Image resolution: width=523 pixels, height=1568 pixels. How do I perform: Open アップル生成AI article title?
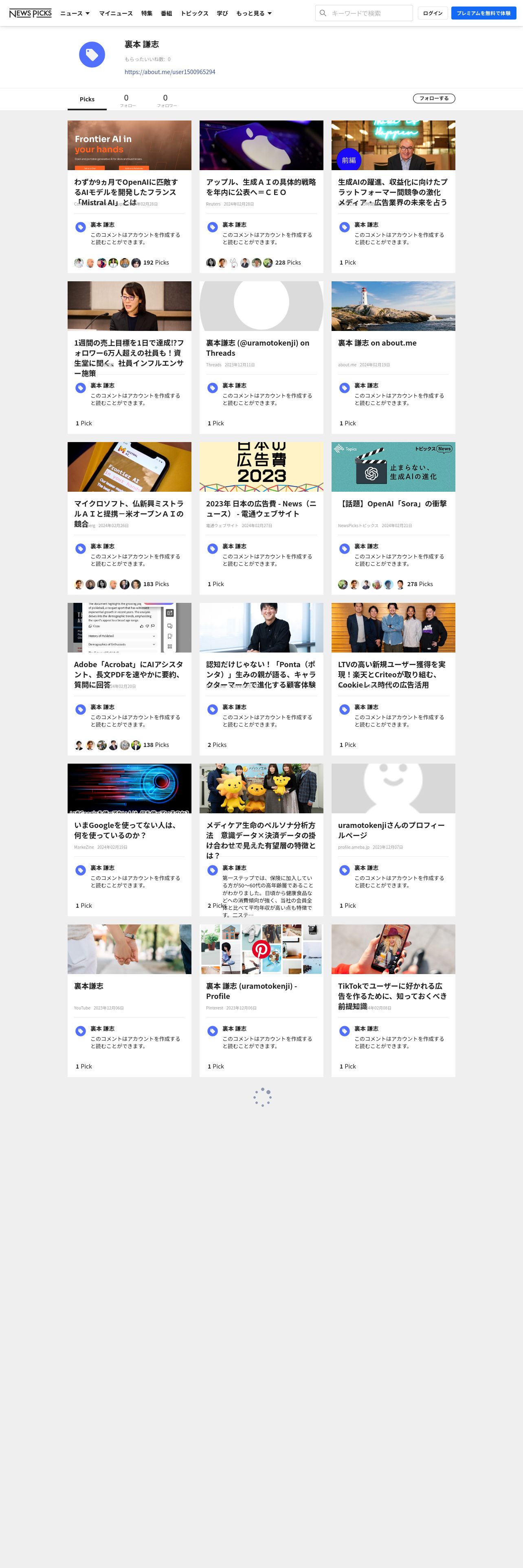coord(261,187)
